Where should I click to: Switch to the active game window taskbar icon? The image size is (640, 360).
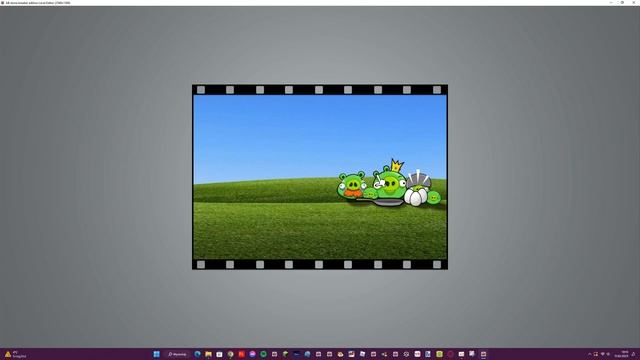(483, 354)
